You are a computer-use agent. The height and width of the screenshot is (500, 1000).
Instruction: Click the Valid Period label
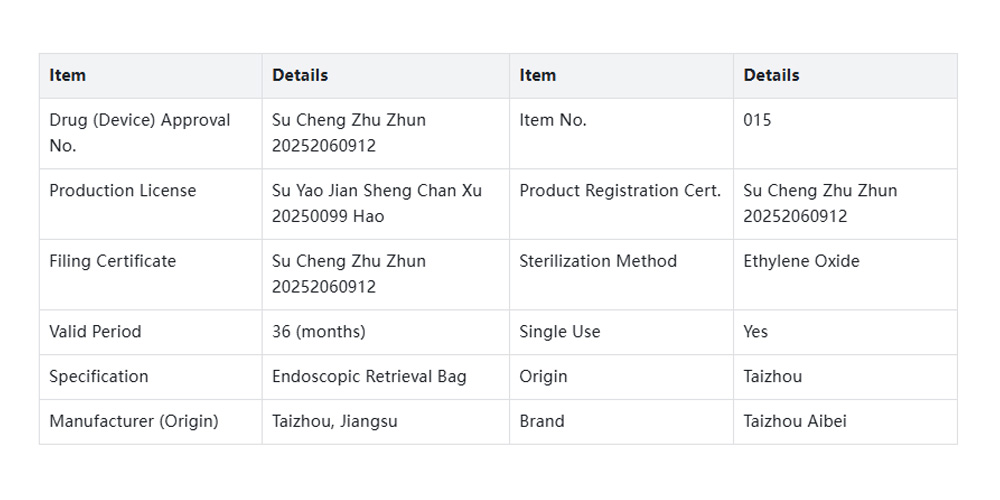pos(95,332)
